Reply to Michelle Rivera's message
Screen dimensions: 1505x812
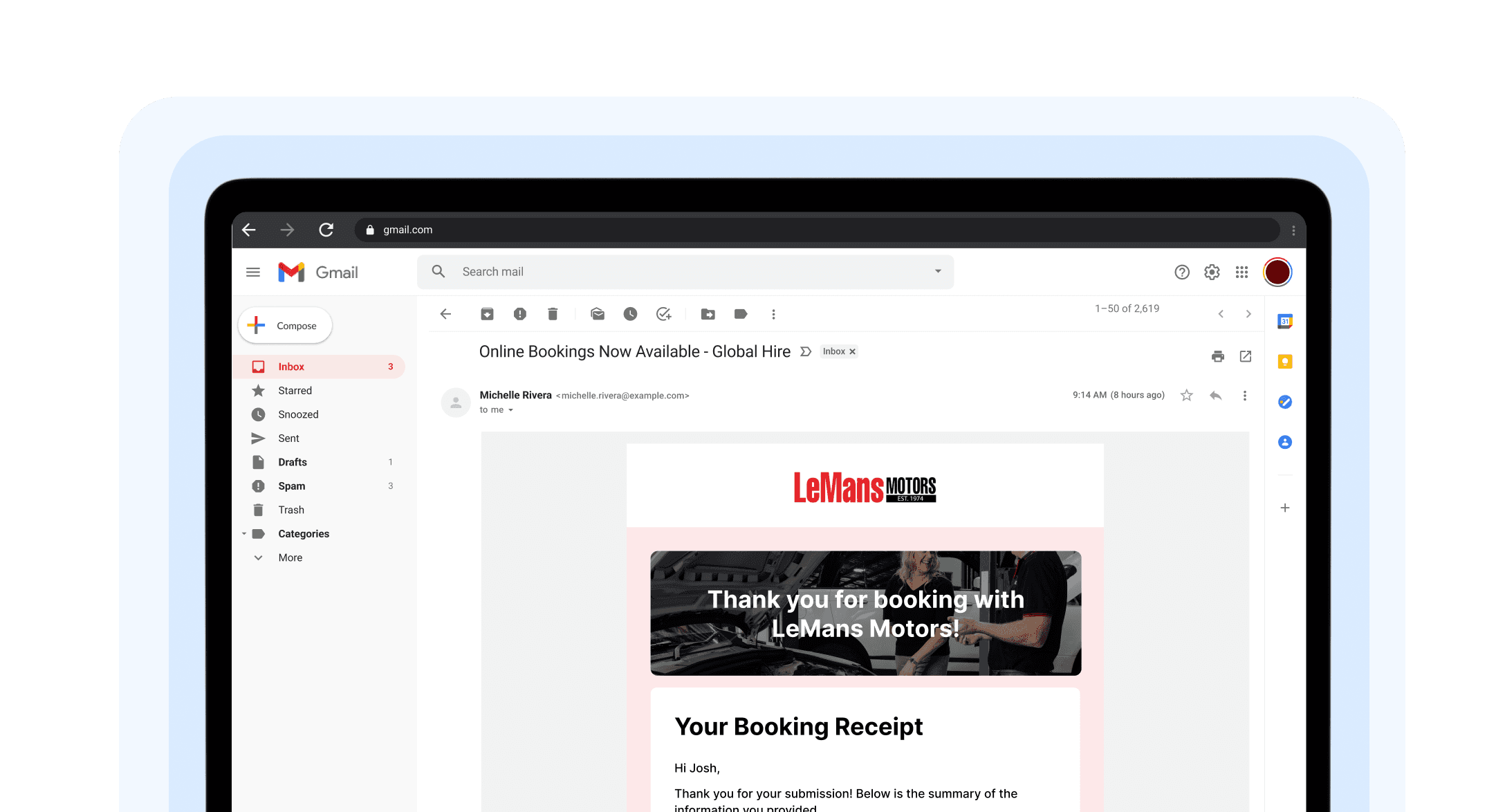(1215, 396)
